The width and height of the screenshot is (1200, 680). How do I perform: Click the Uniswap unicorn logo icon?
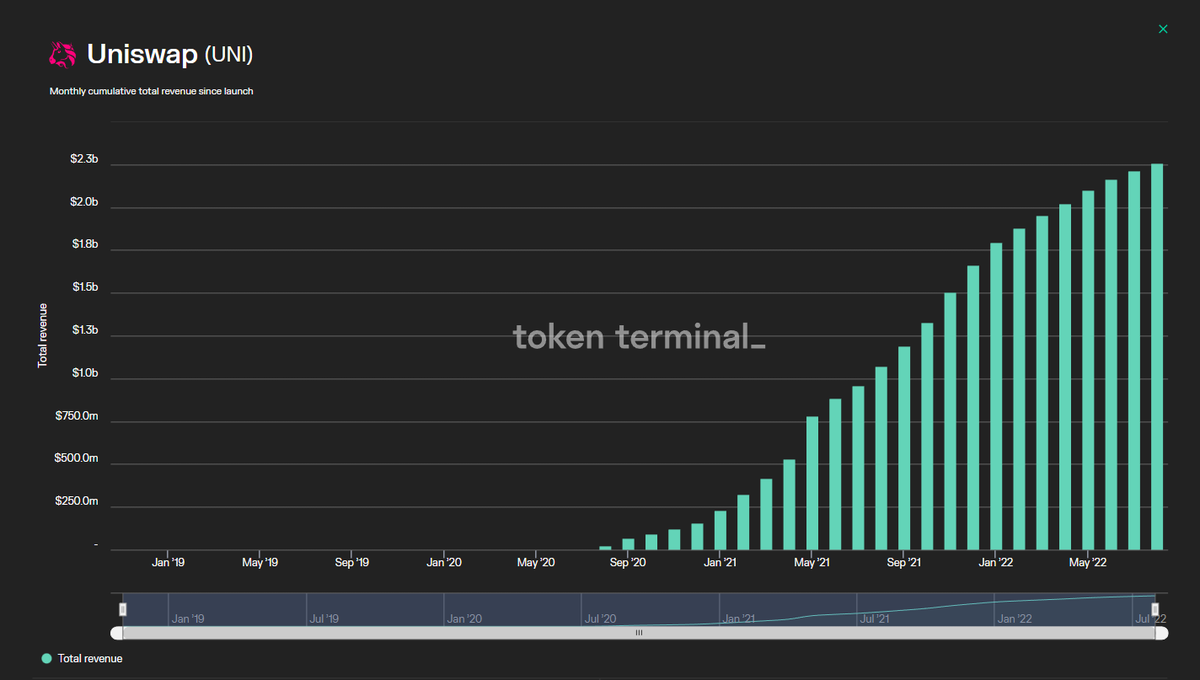click(x=63, y=53)
